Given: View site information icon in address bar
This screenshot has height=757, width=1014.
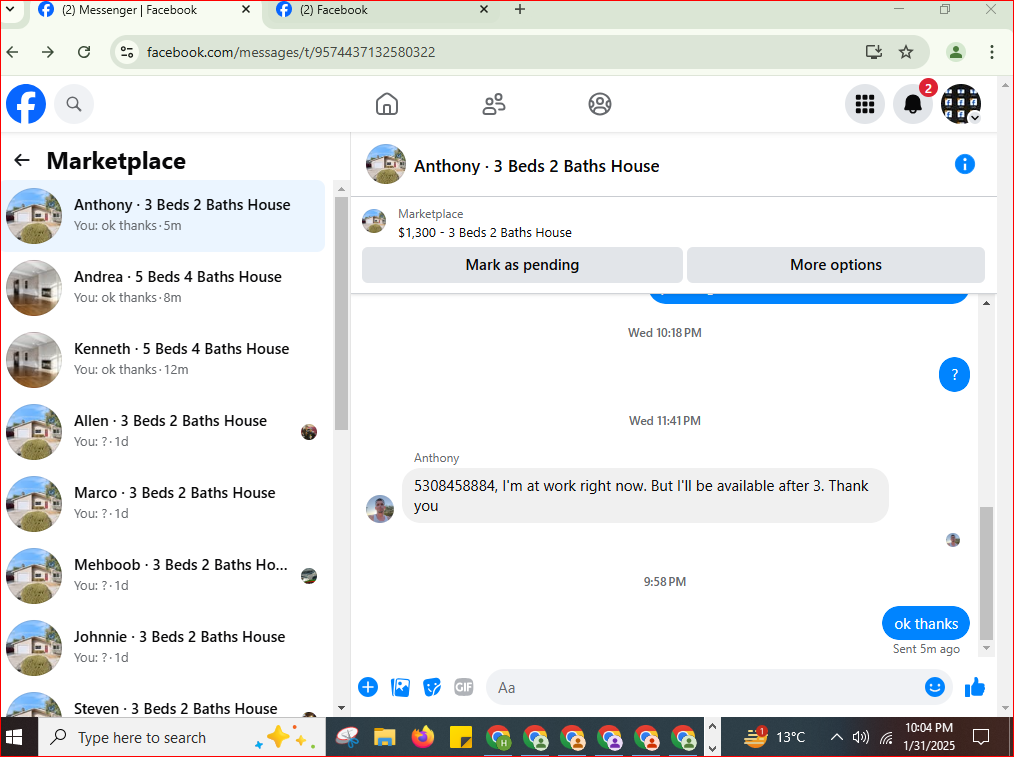Looking at the screenshot, I should coord(127,52).
